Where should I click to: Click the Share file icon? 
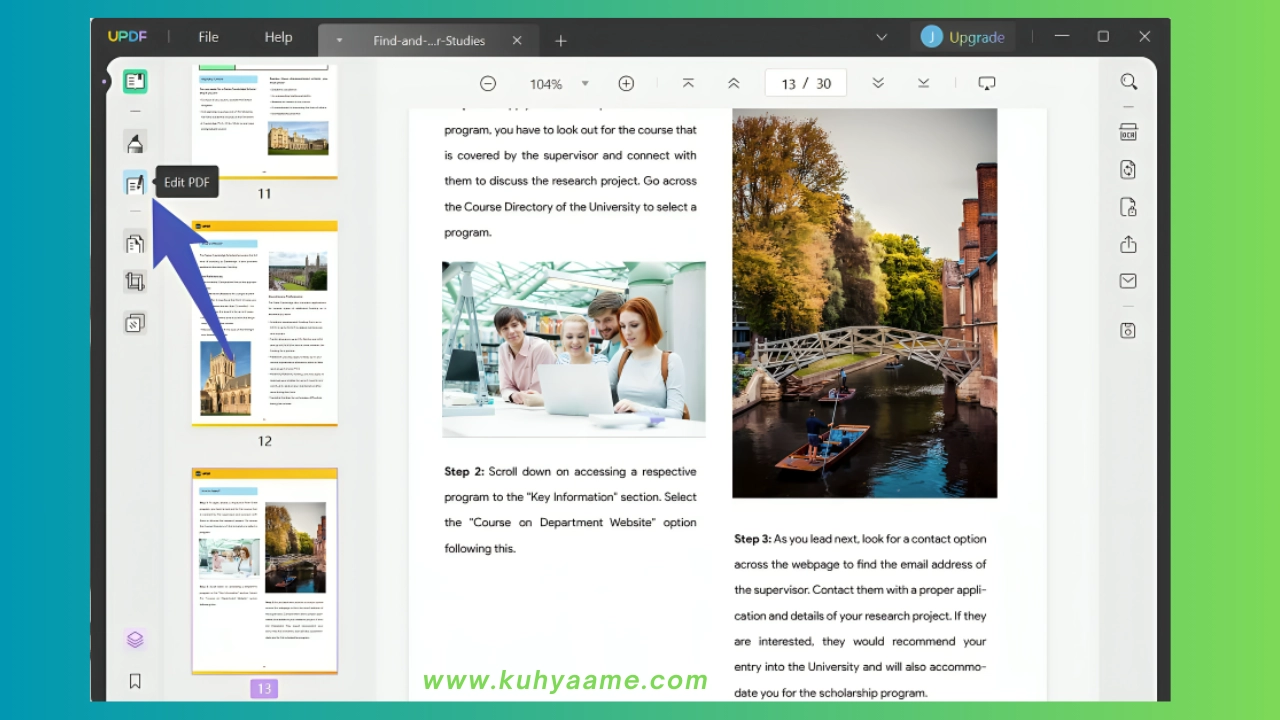pos(1128,244)
